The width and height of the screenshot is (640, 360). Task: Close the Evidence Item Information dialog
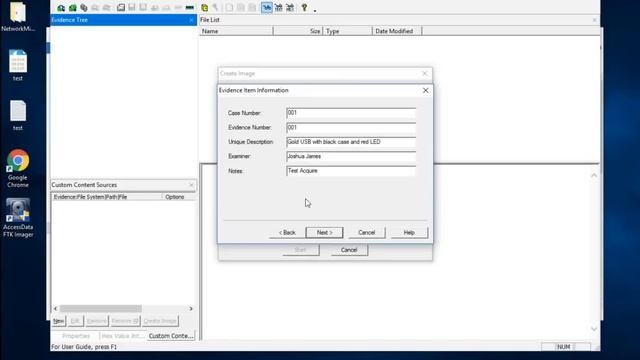pyautogui.click(x=425, y=90)
